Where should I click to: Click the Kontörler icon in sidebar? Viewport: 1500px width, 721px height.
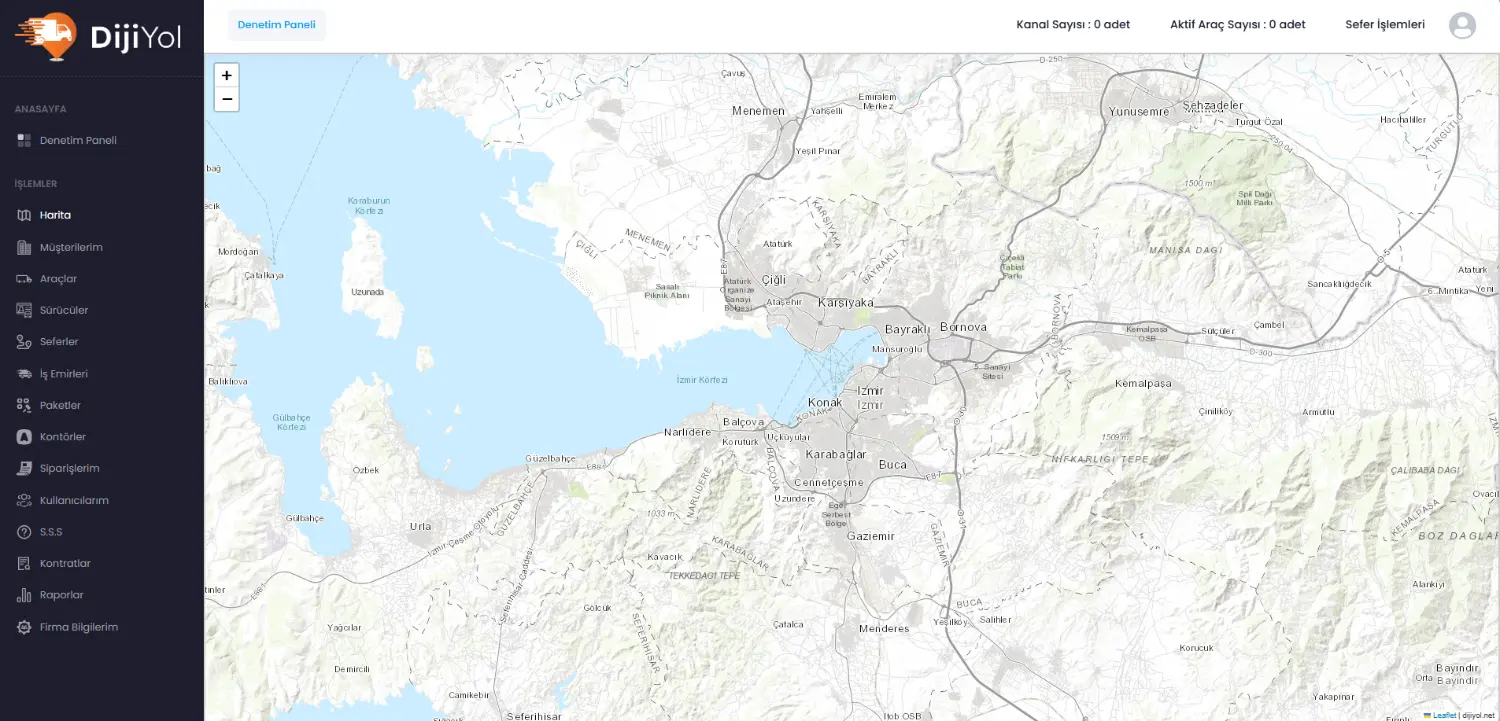click(24, 437)
